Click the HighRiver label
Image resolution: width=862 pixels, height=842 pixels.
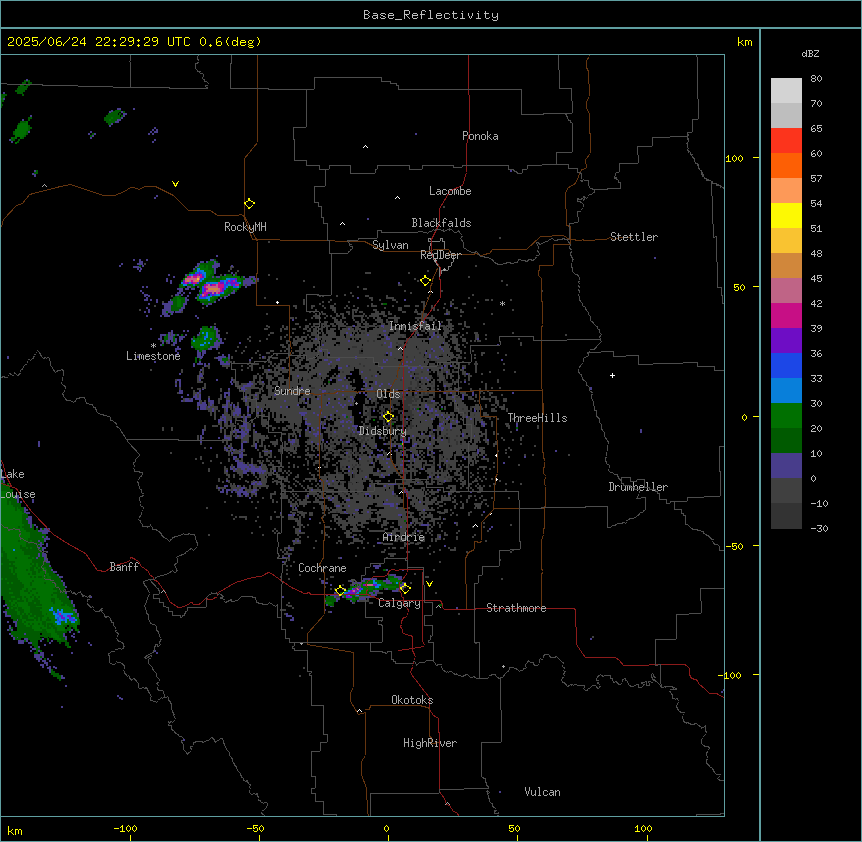click(430, 743)
